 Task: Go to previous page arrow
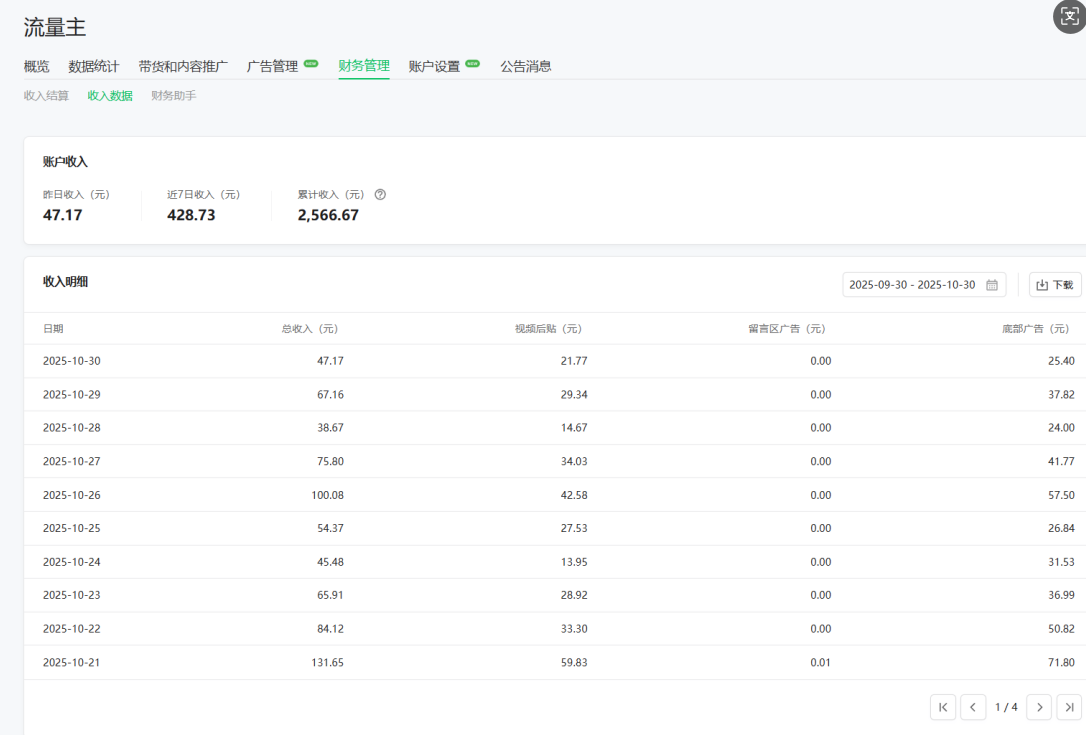coord(973,707)
